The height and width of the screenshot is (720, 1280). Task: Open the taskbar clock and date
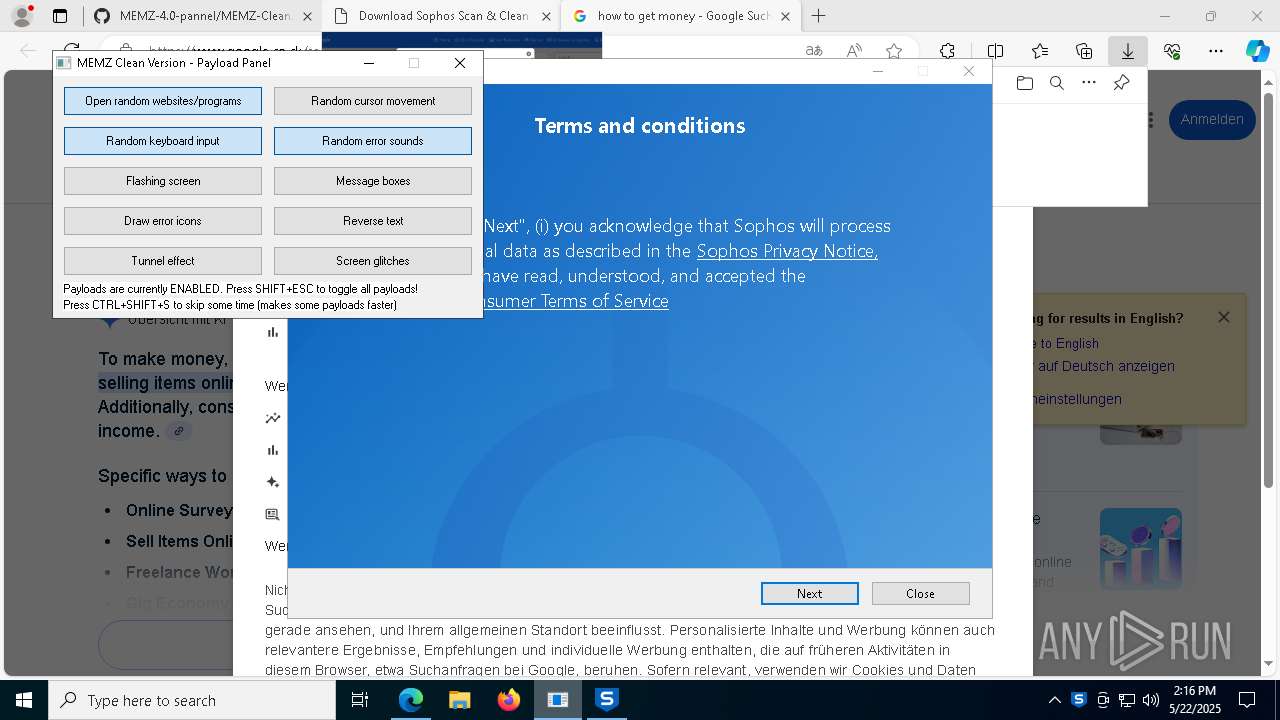pyautogui.click(x=1194, y=700)
